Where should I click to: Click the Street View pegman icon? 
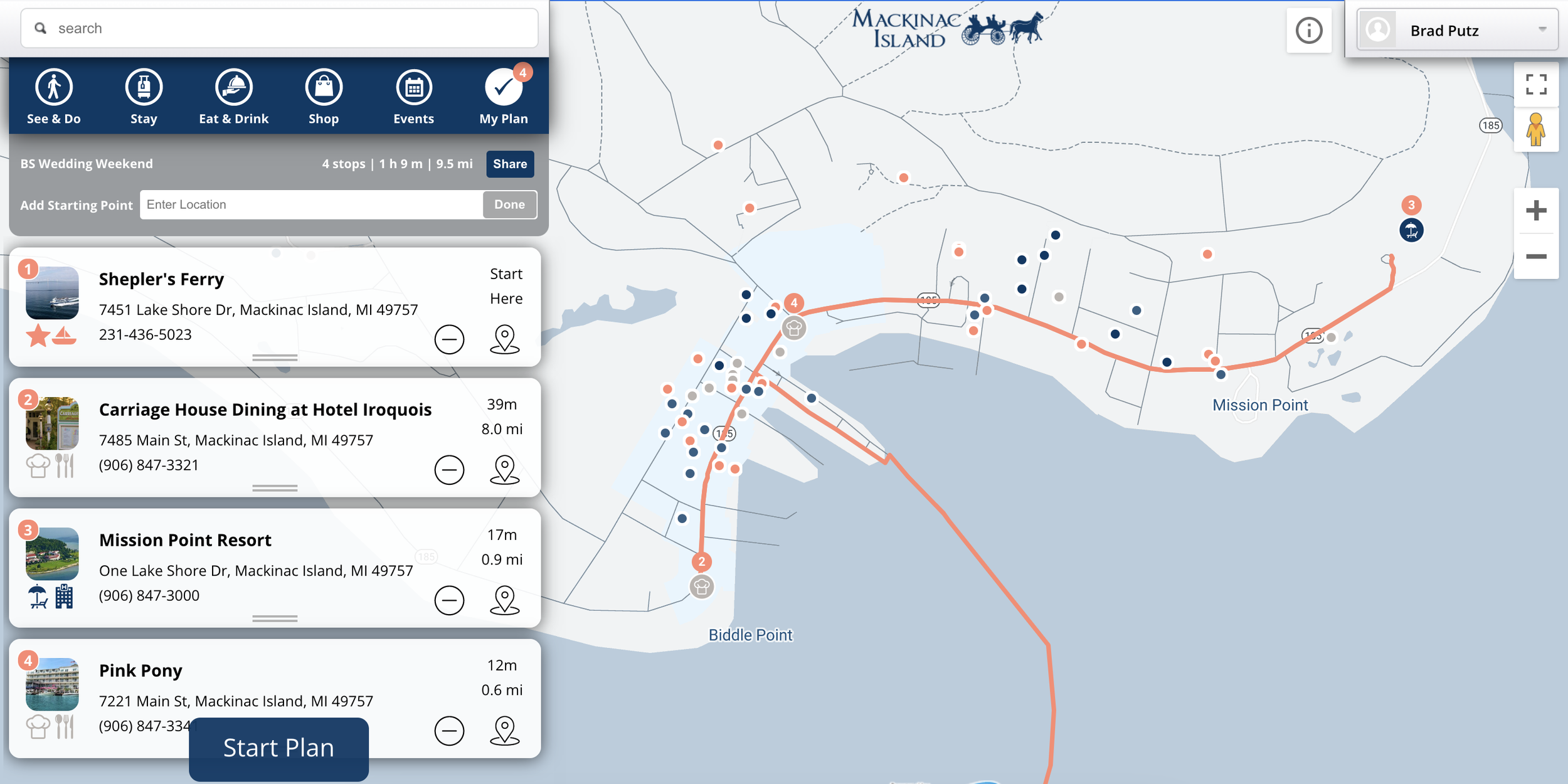coord(1535,130)
